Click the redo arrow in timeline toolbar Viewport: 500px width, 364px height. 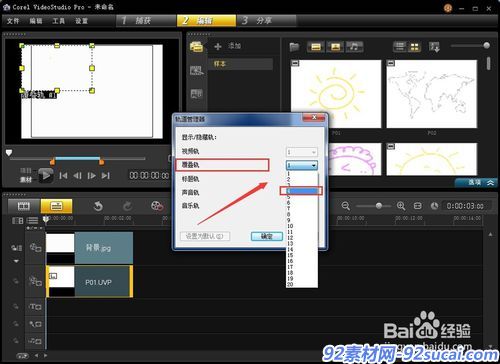(127, 206)
